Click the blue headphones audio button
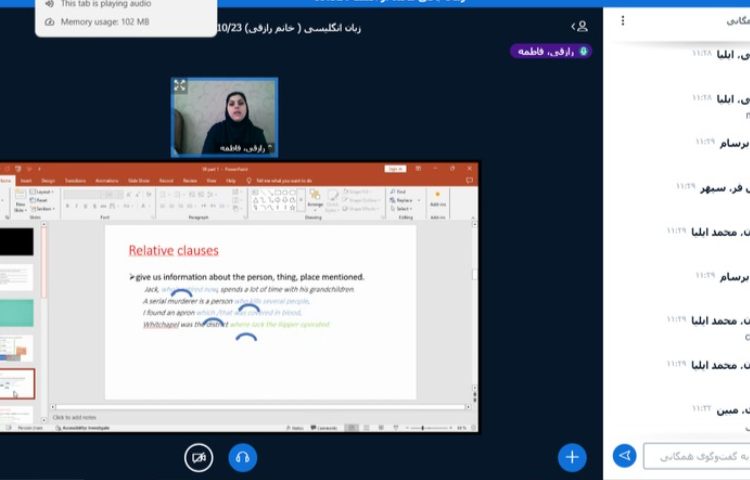750x480 pixels. pyautogui.click(x=242, y=458)
